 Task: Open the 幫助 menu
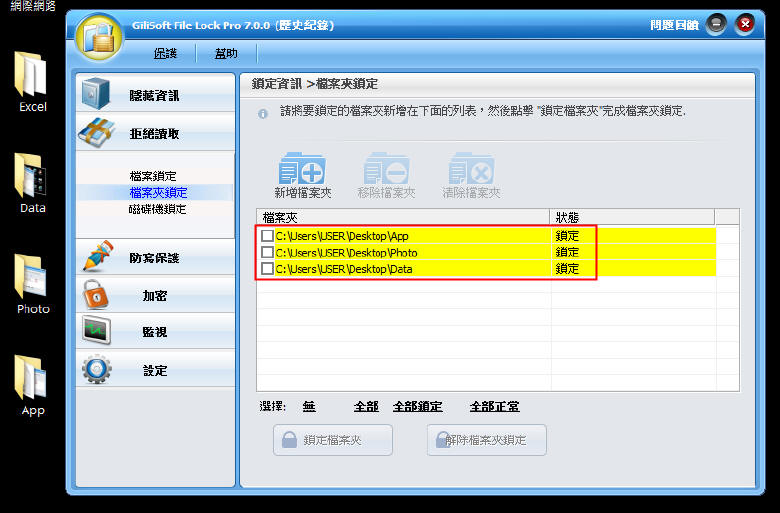click(x=226, y=53)
